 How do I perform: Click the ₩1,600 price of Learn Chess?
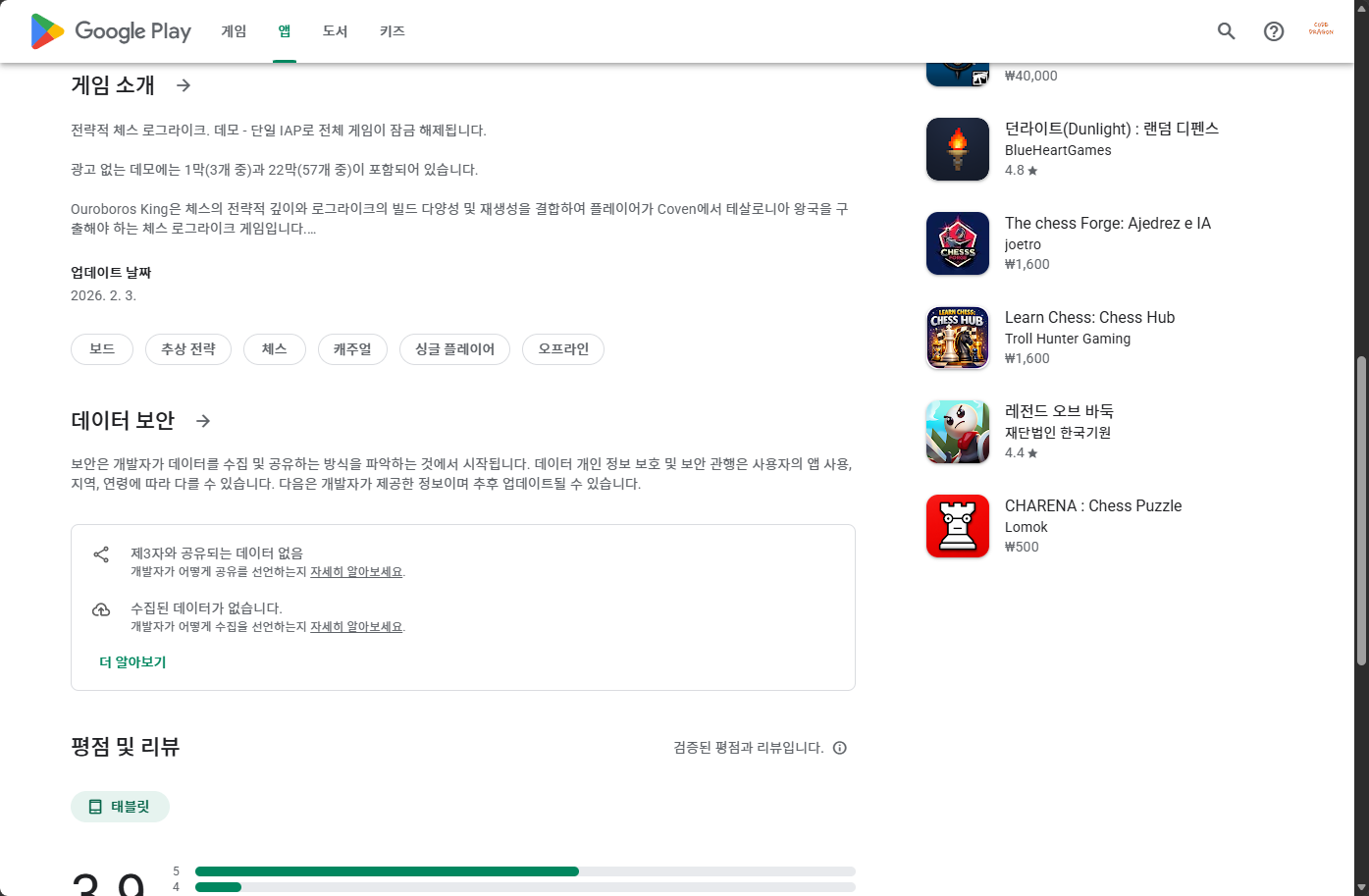pyautogui.click(x=1027, y=358)
